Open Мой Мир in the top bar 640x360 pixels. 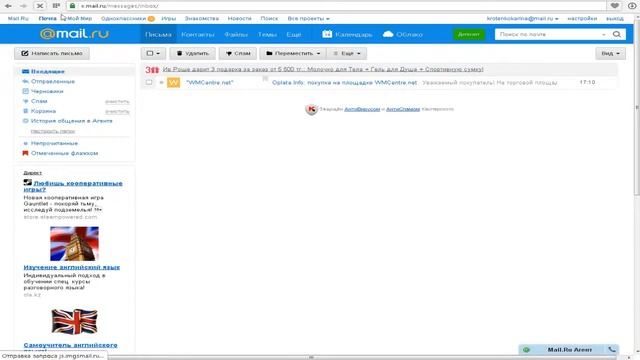(x=79, y=18)
